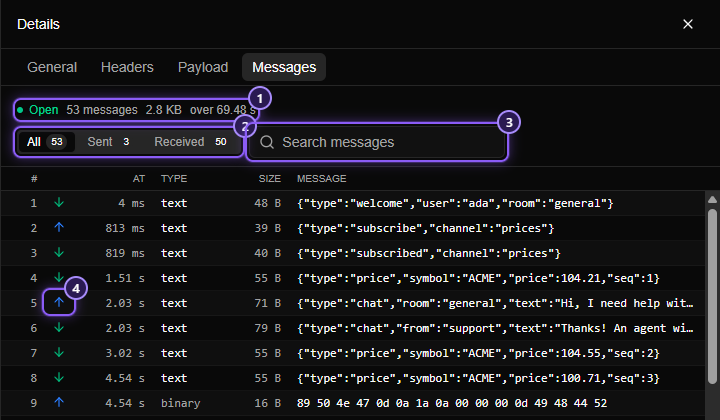Image resolution: width=720 pixels, height=420 pixels.
Task: Click the received arrow on message 1
Action: point(59,202)
